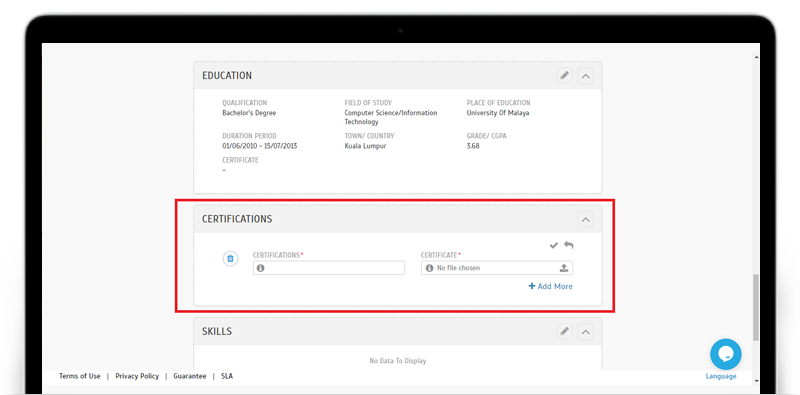Confirm certification entry with checkmark icon

[554, 245]
